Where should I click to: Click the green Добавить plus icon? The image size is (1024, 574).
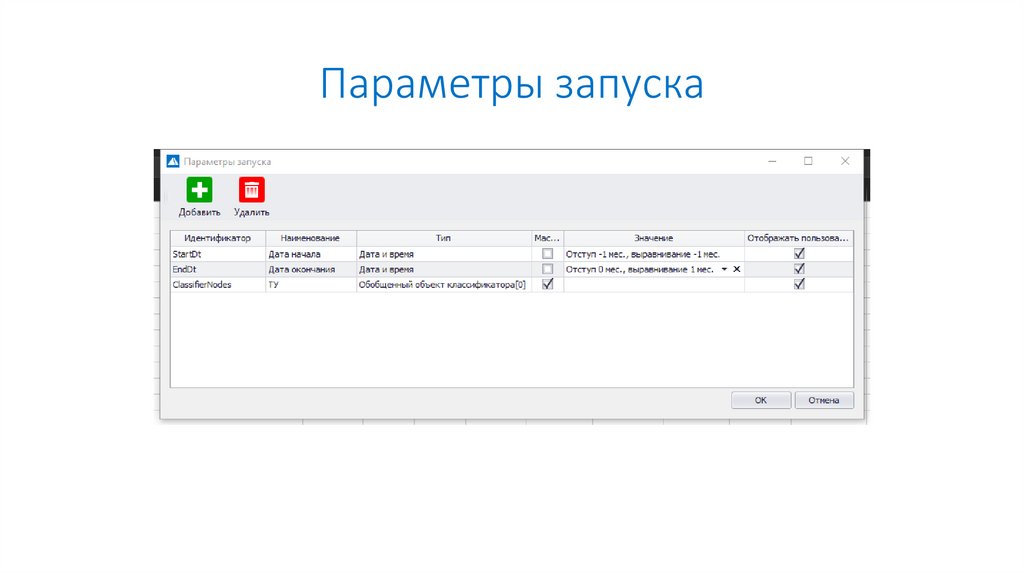click(199, 190)
